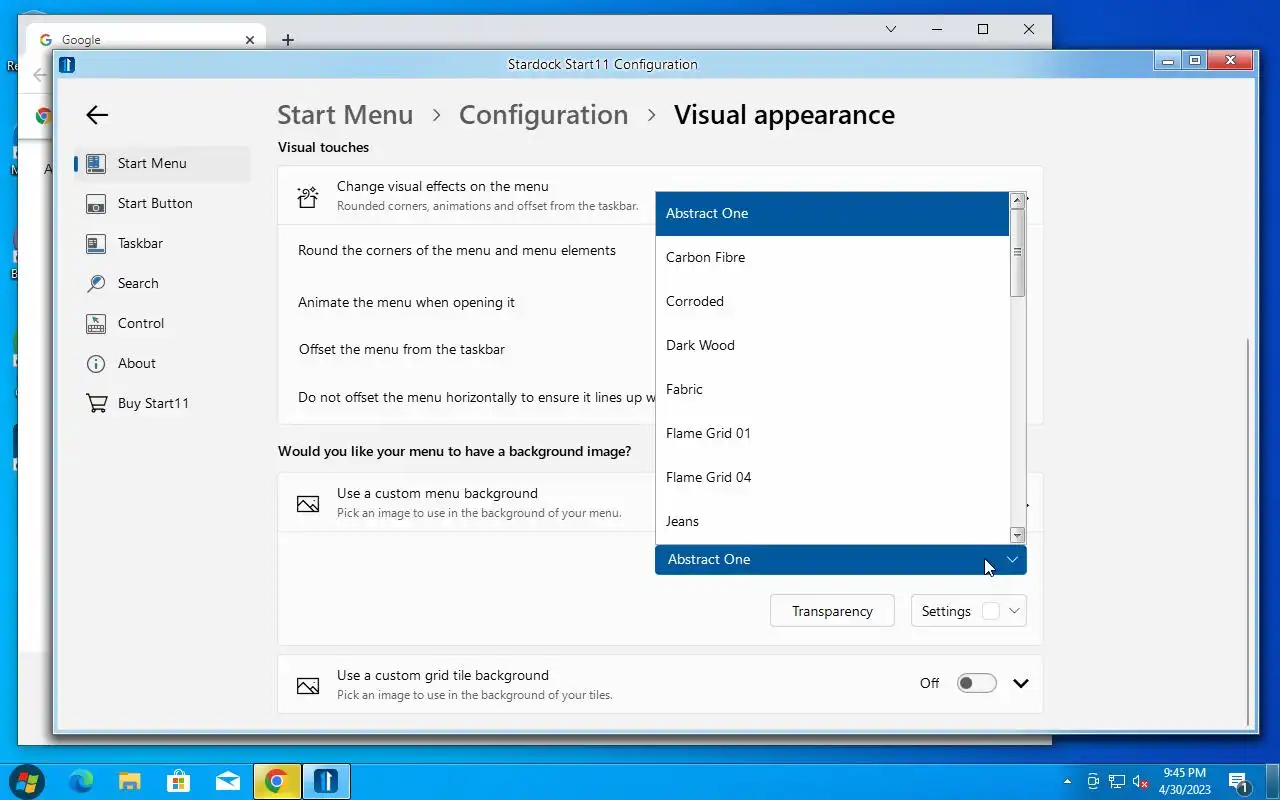Viewport: 1280px width, 800px height.
Task: Click the Start Menu sidebar icon
Action: 96,163
